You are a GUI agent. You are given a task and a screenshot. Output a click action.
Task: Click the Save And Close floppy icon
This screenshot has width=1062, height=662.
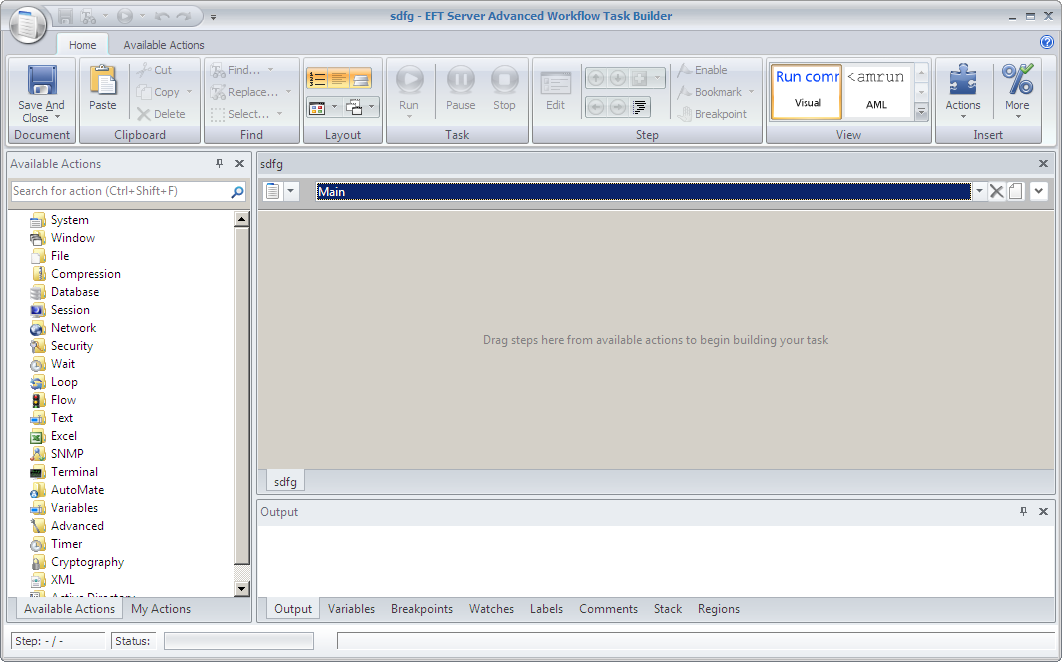(41, 82)
